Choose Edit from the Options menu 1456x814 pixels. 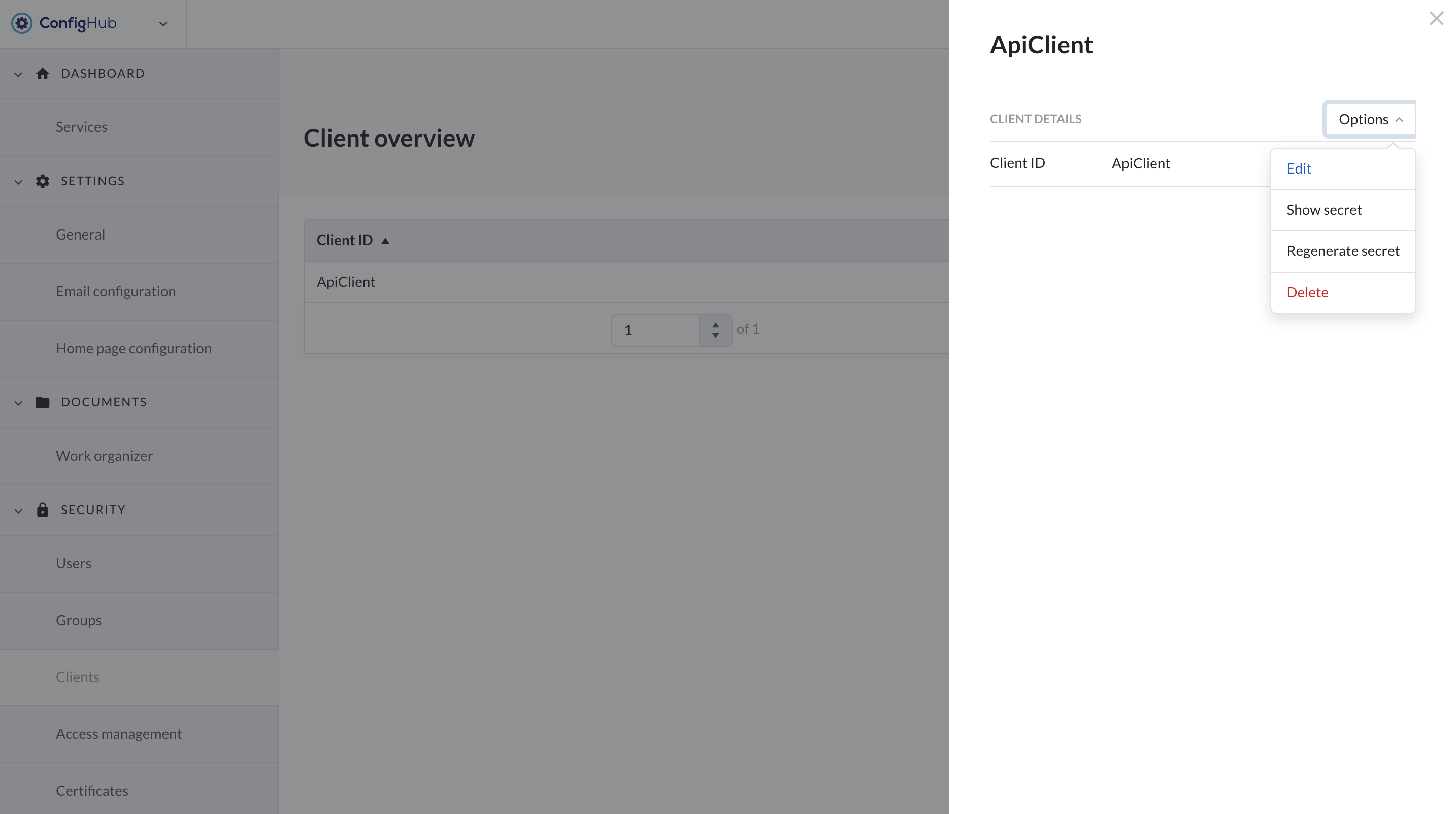pyautogui.click(x=1299, y=168)
